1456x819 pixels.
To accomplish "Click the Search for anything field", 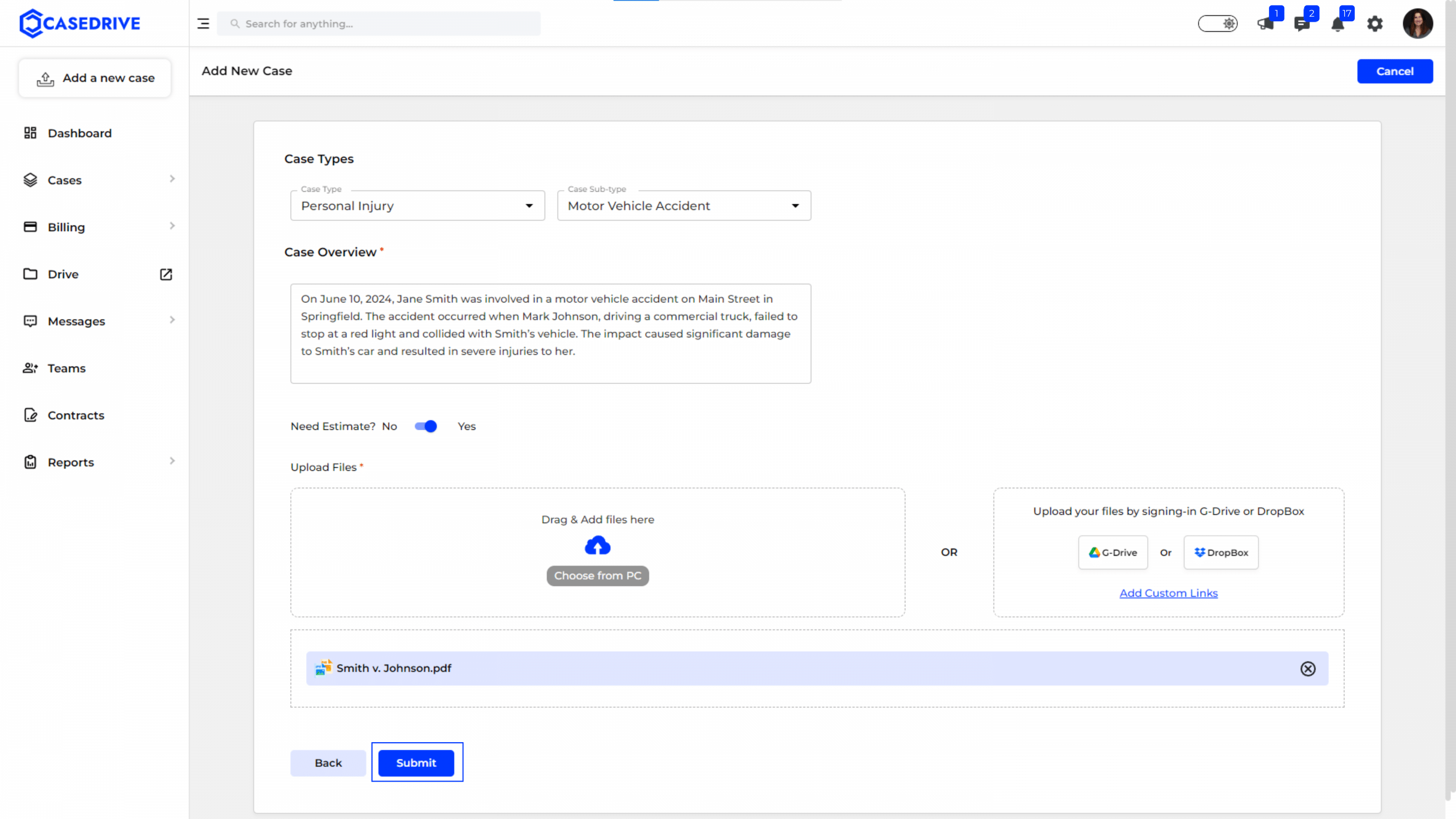I will 379,24.
